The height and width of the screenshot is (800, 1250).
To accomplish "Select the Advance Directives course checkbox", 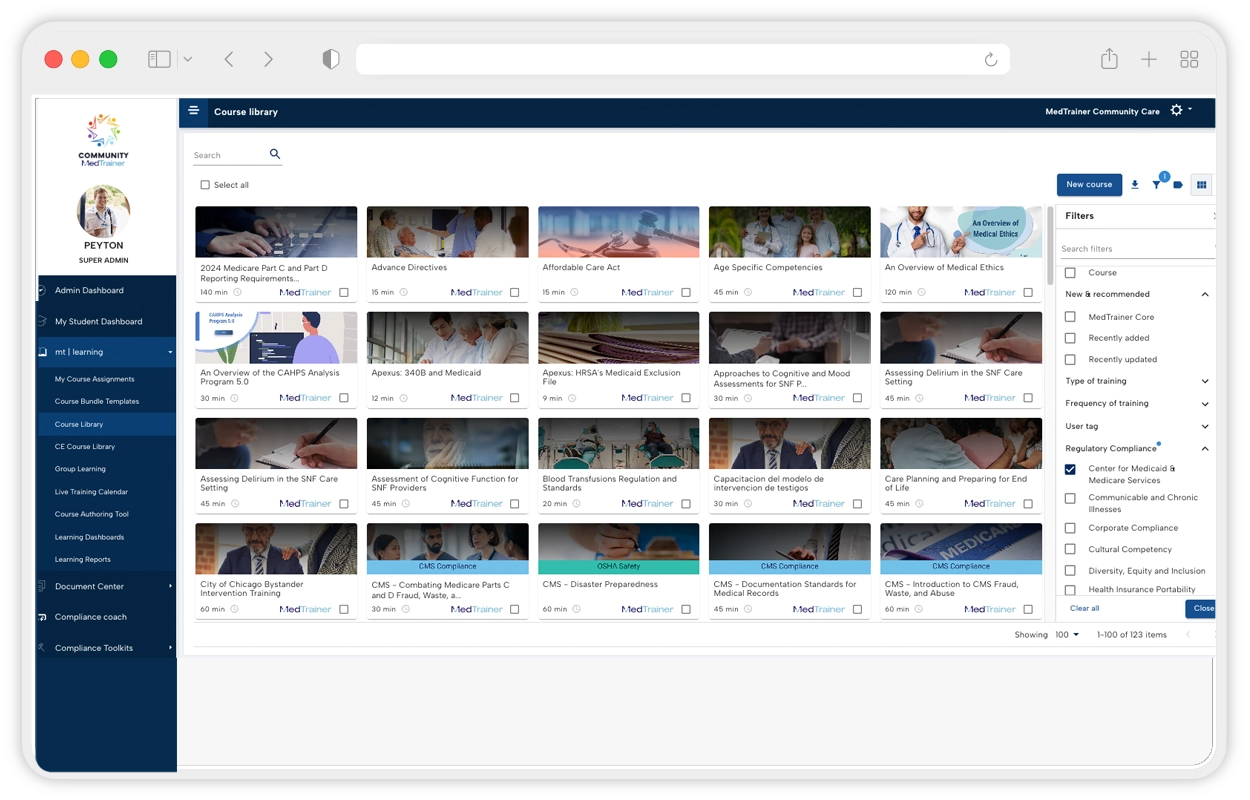I will click(514, 293).
